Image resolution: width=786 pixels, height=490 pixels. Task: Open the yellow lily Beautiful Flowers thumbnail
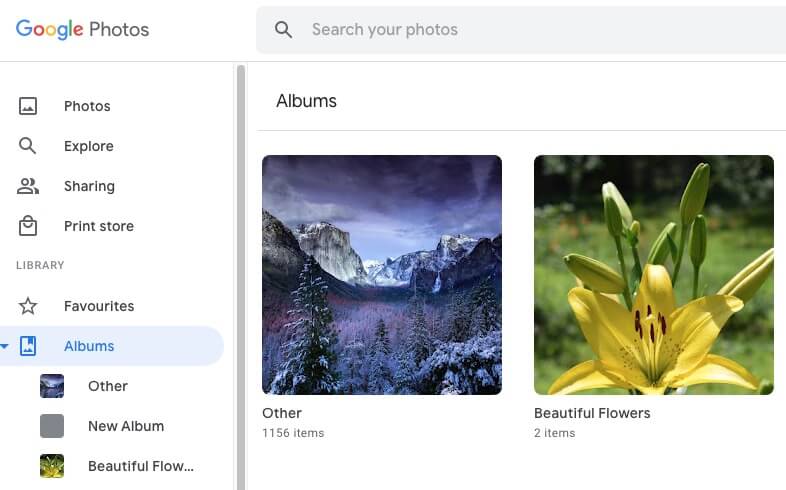click(x=654, y=275)
